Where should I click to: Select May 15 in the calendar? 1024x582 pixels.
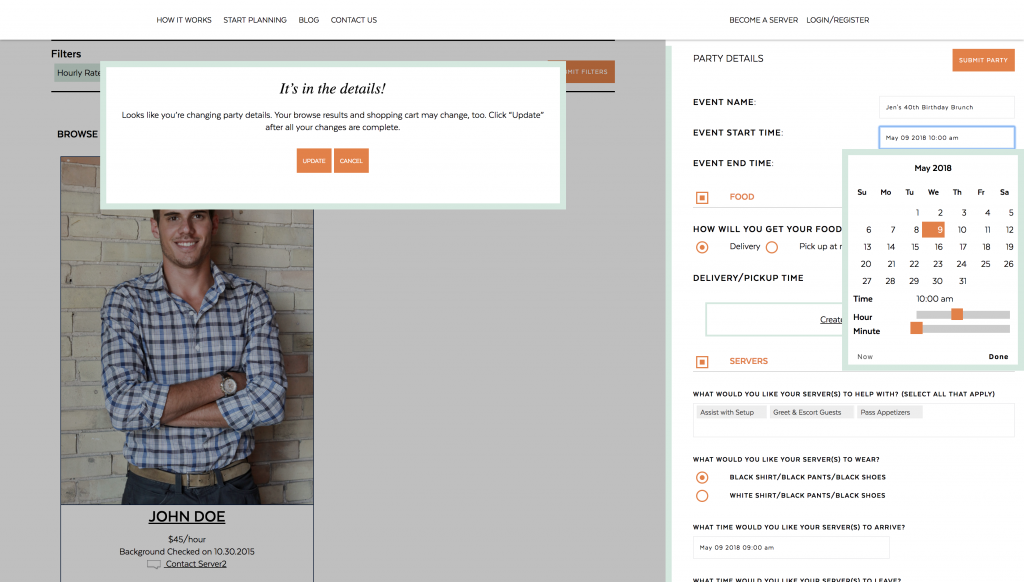915,247
